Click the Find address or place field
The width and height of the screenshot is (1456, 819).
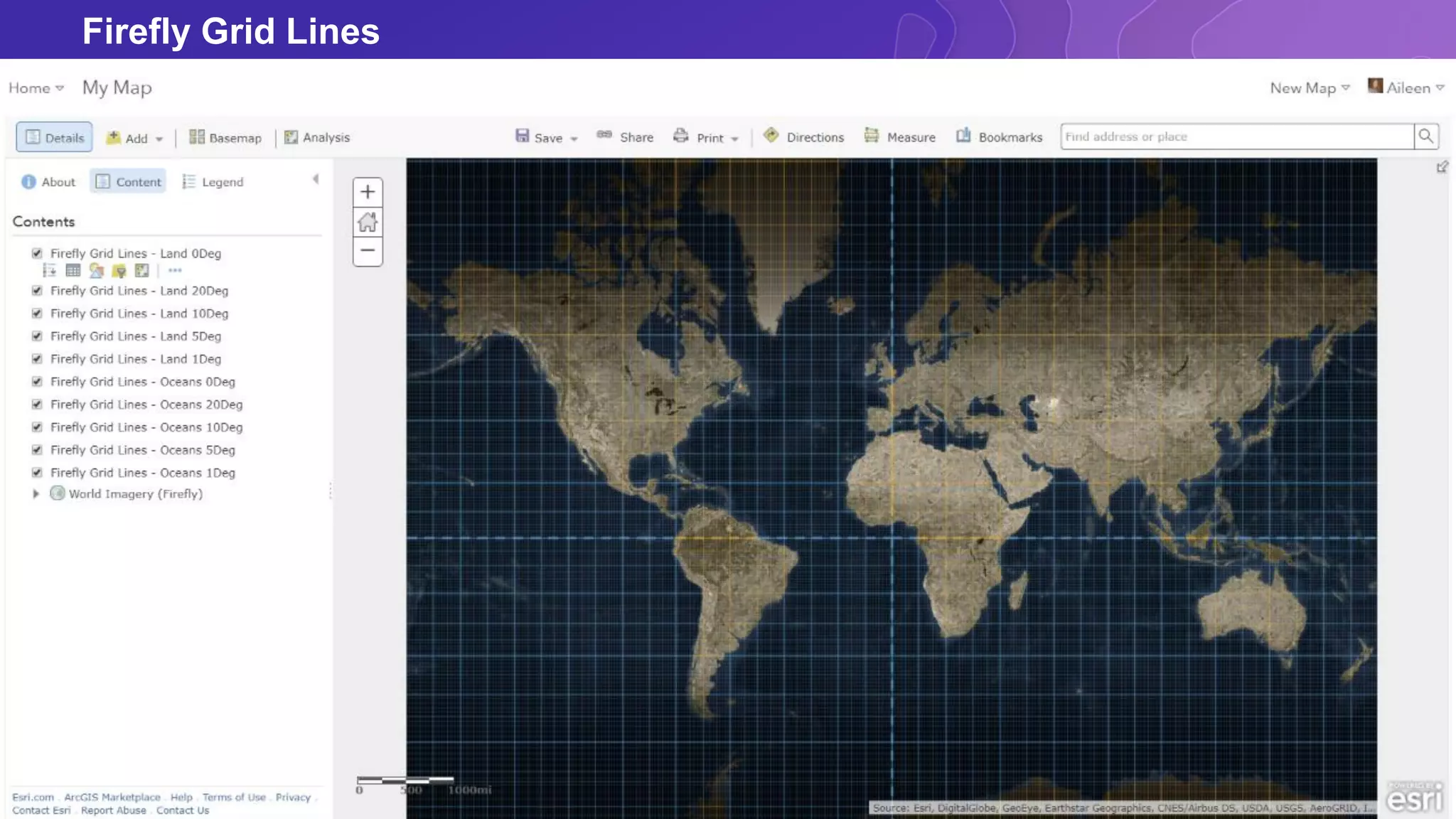click(1236, 136)
